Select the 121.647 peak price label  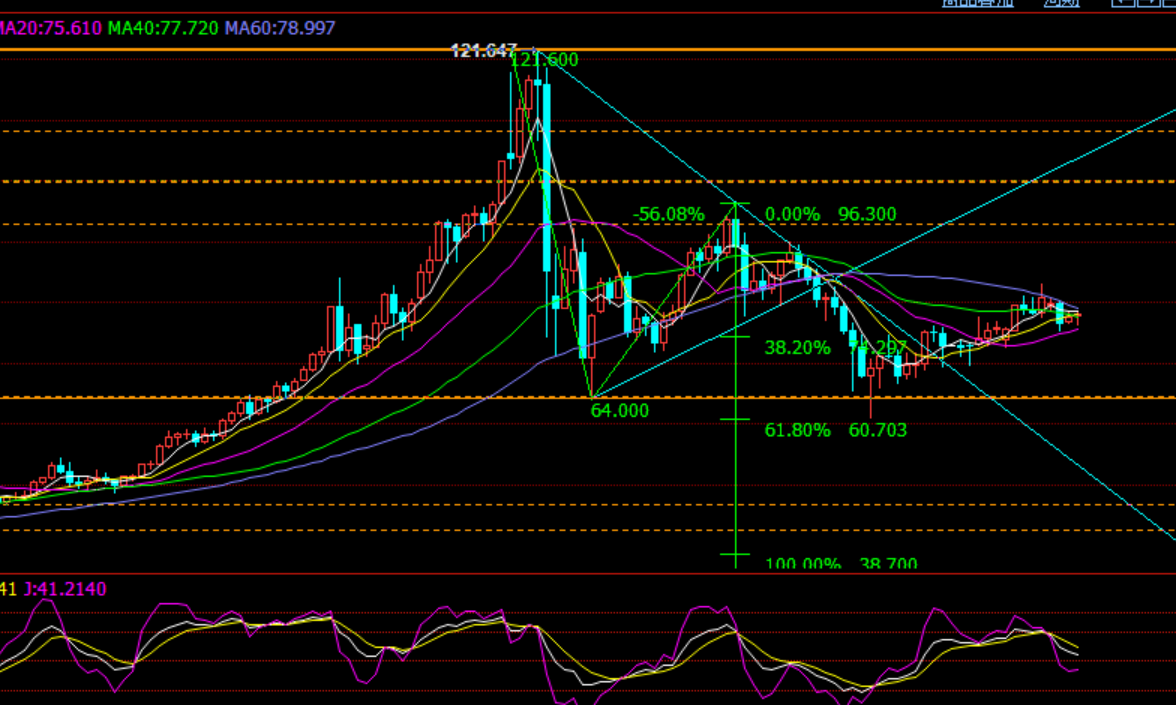point(483,50)
